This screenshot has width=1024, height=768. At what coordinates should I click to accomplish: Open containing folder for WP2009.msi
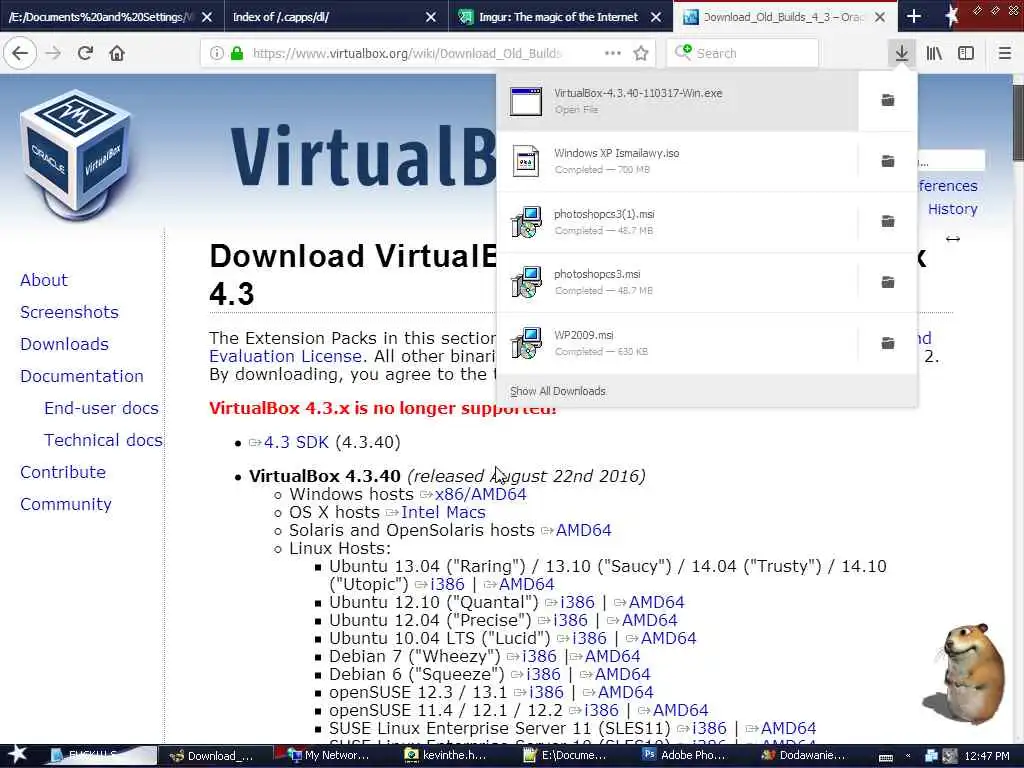click(x=888, y=343)
